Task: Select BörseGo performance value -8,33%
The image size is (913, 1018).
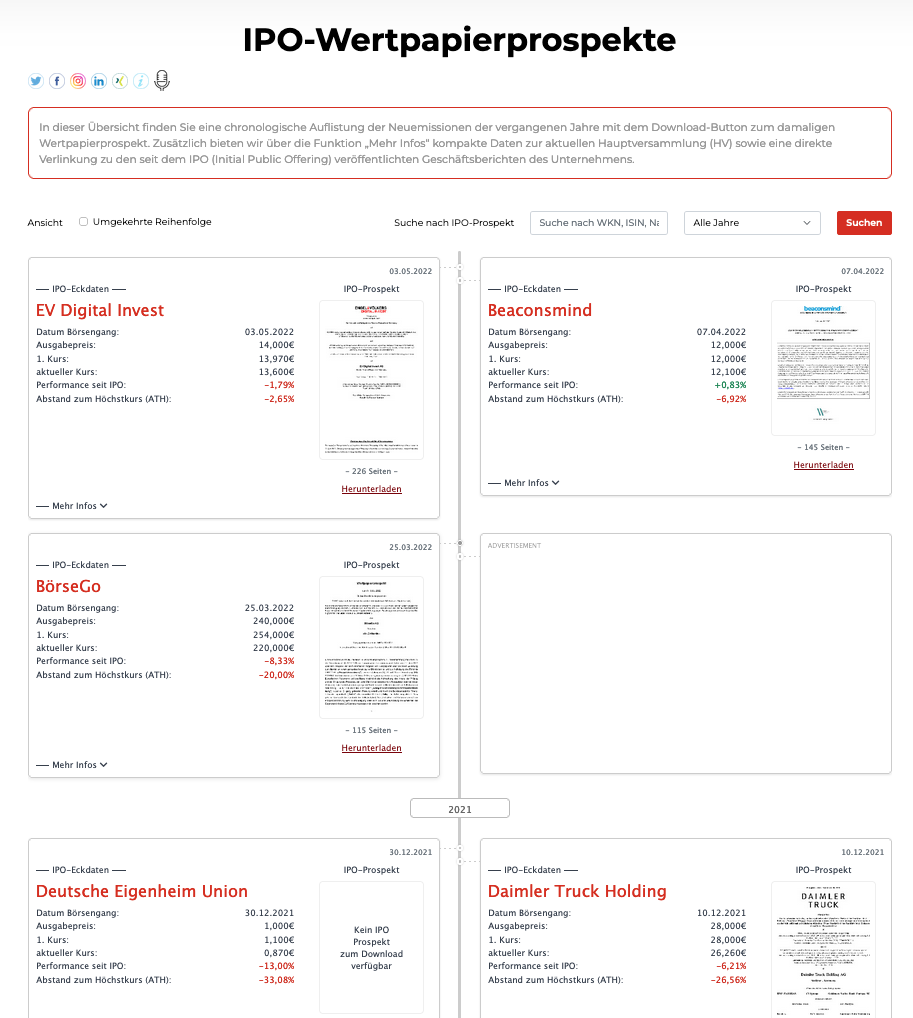Action: [x=279, y=661]
